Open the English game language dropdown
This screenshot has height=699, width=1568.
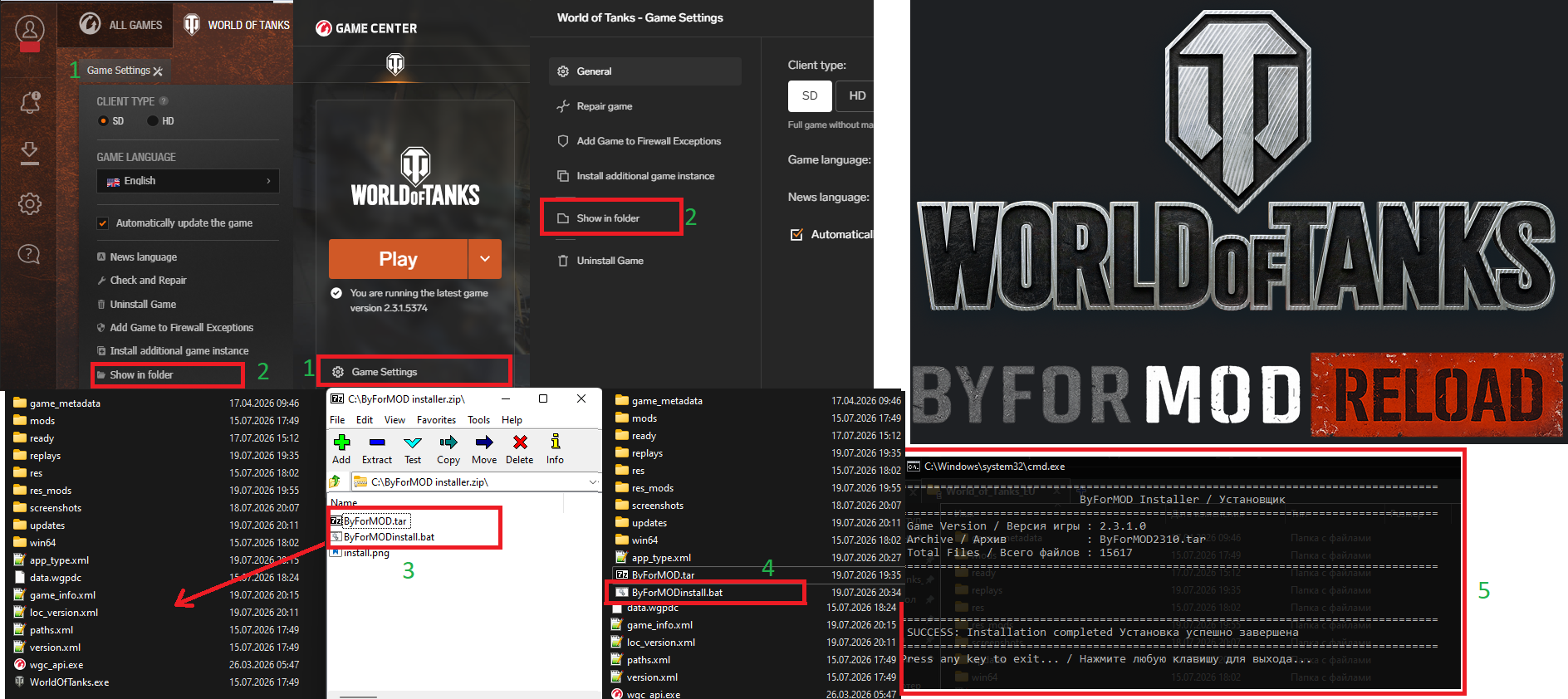tap(188, 181)
